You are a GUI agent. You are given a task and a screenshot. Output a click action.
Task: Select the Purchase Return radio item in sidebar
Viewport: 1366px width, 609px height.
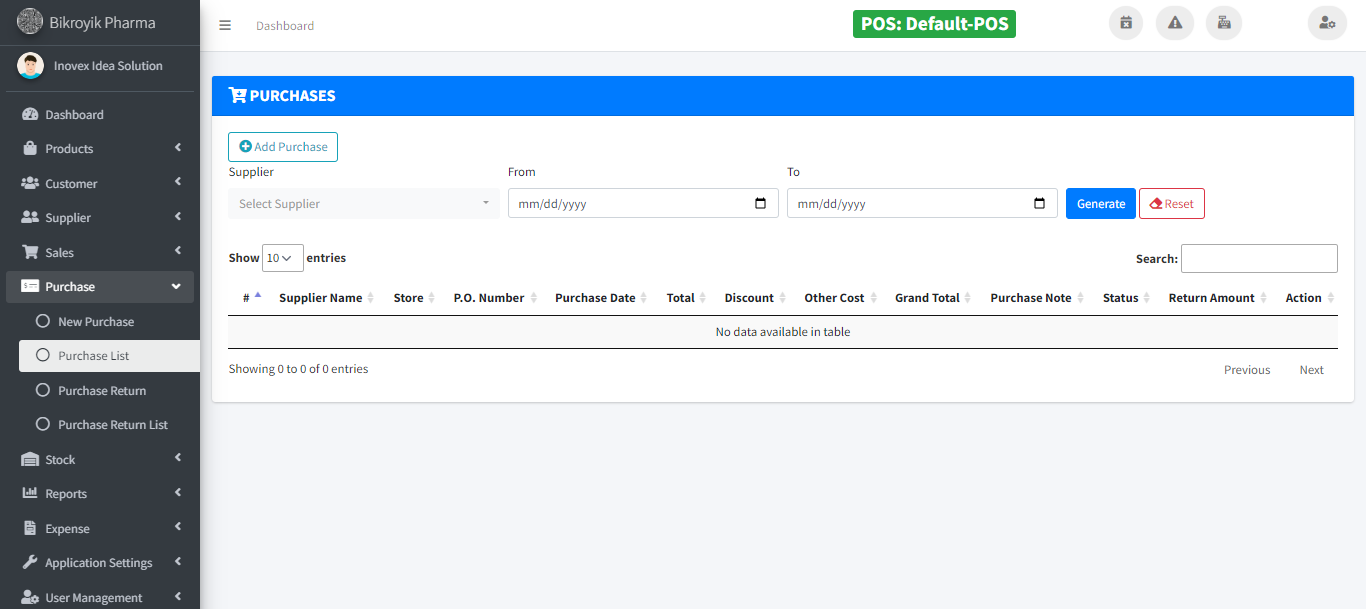click(x=101, y=390)
